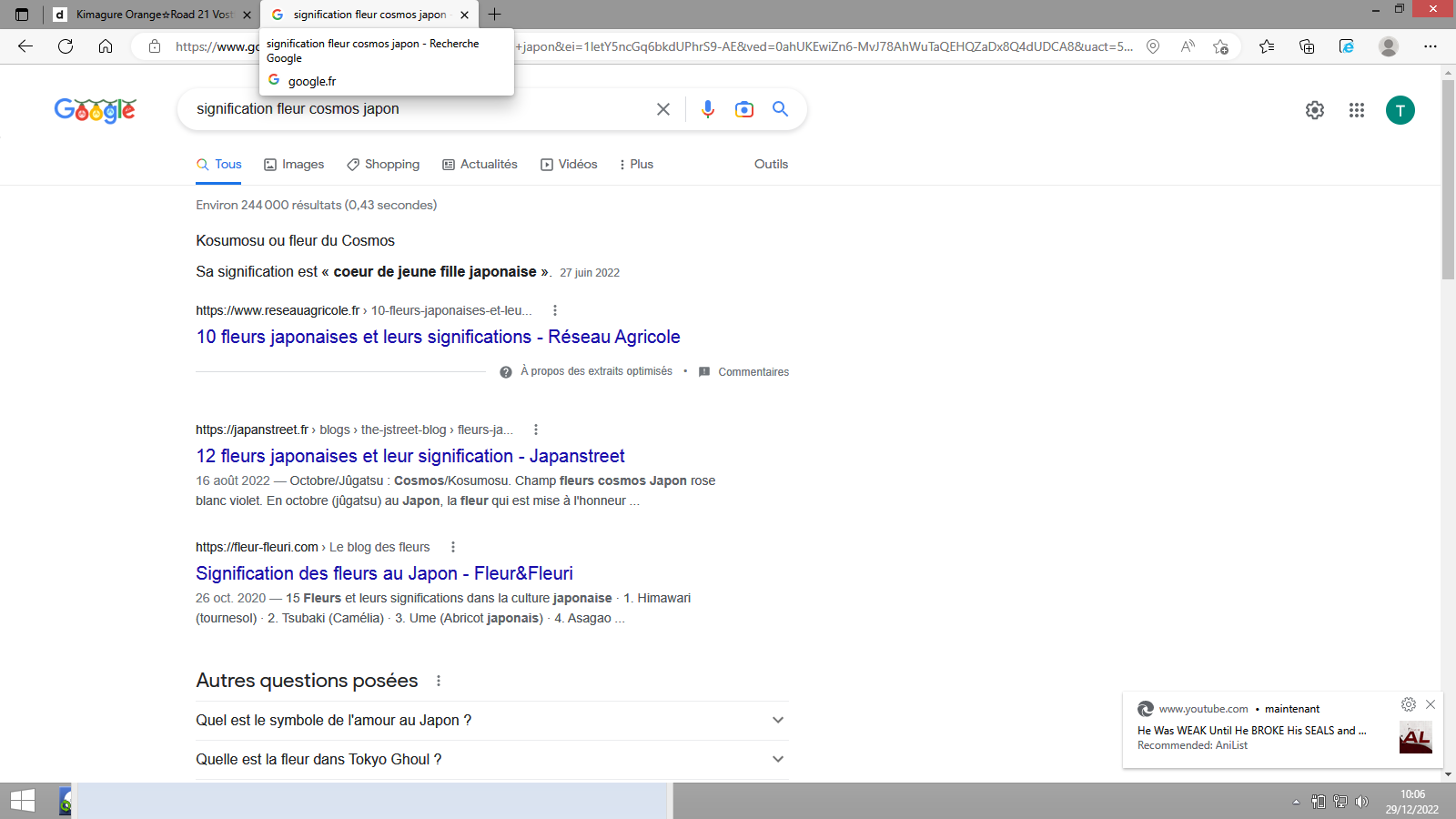Open the Google account T avatar
Viewport: 1456px width, 819px height.
(x=1400, y=110)
